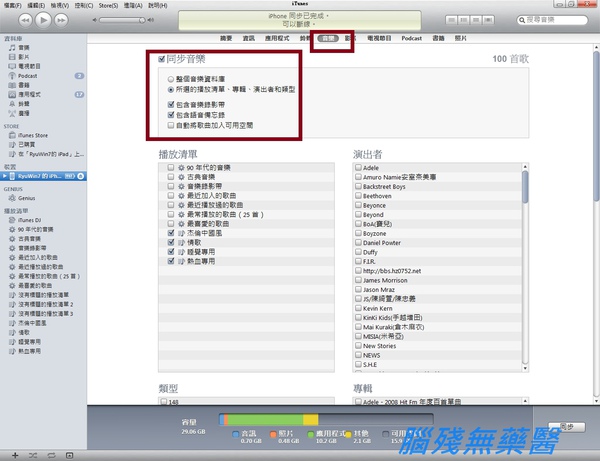Open the 應用程式 icon in sidebar library
Viewport: 600px width, 461px height.
12,94
